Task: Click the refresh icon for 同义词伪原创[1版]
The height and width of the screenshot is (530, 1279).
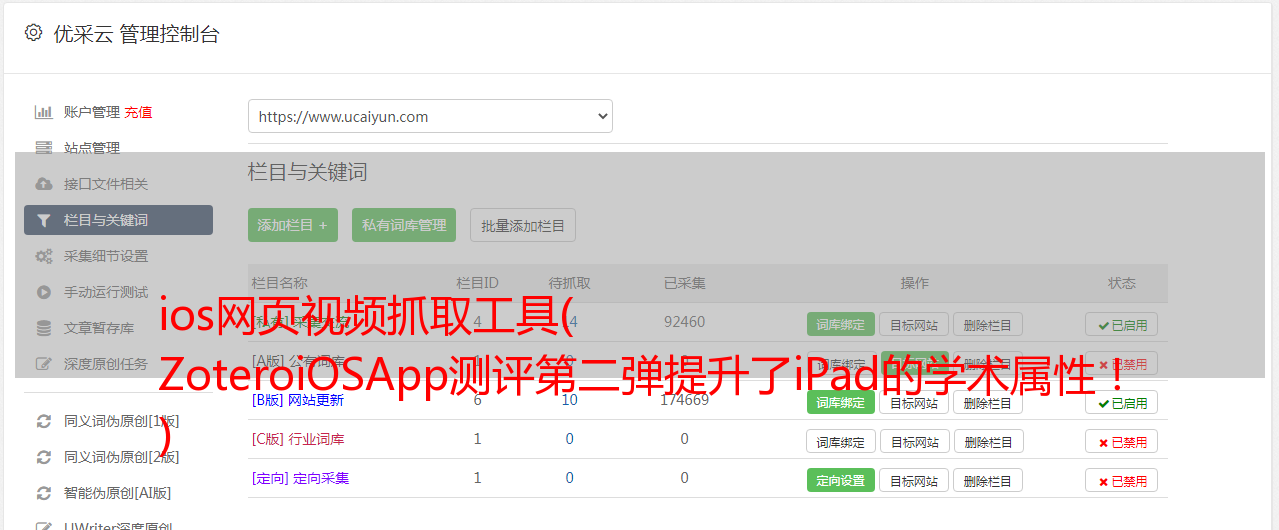Action: coord(43,421)
